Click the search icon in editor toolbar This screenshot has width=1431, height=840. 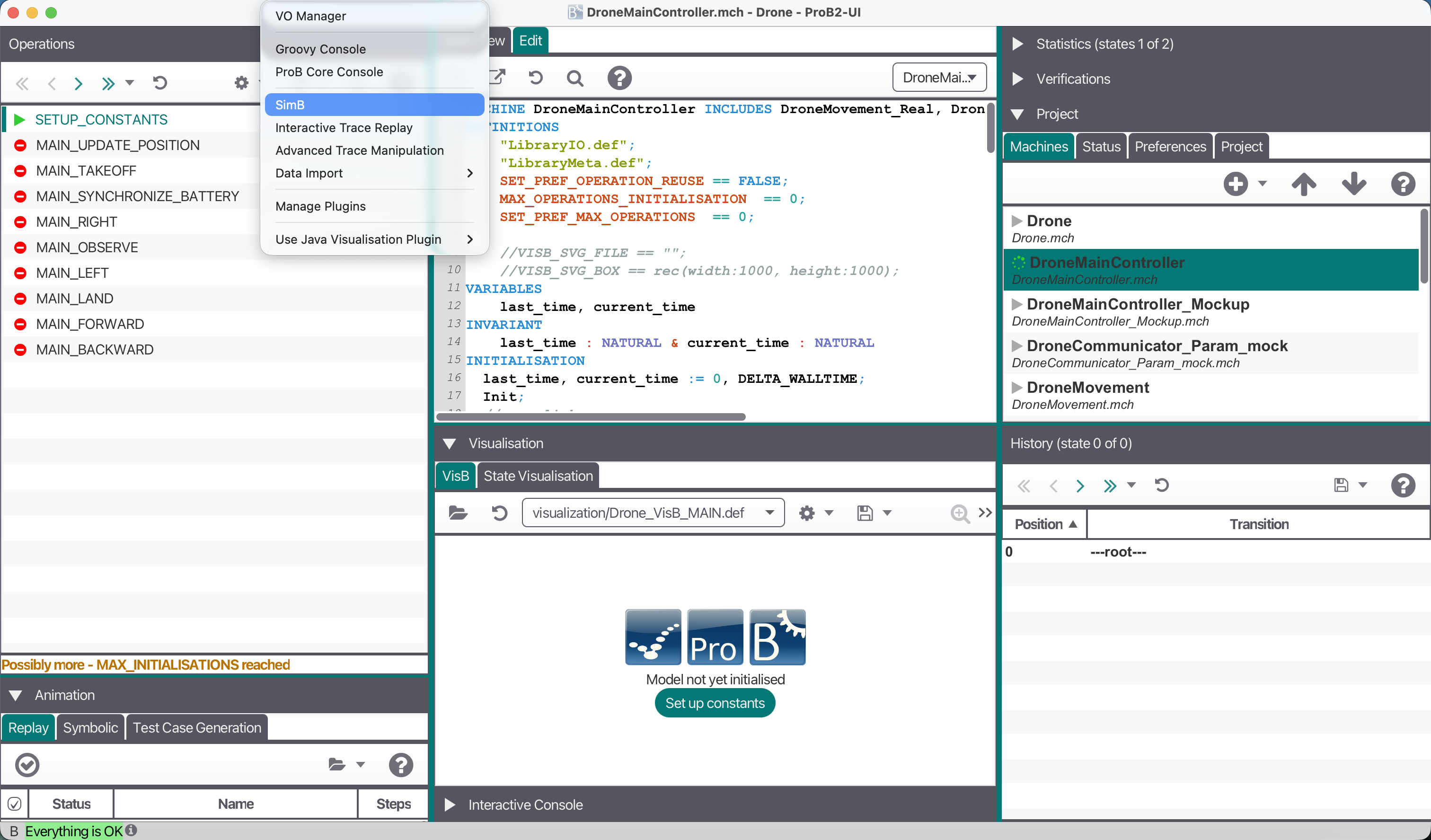pyautogui.click(x=574, y=78)
